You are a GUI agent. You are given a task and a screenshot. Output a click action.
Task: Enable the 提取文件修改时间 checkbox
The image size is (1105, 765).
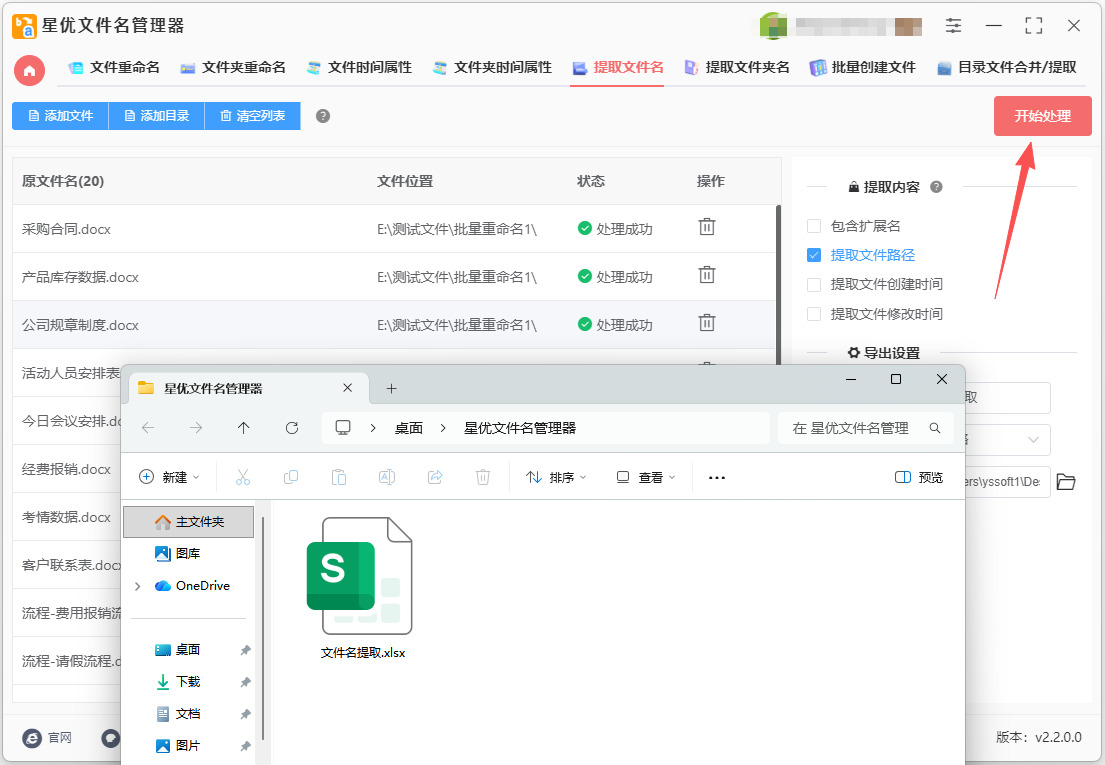(814, 314)
